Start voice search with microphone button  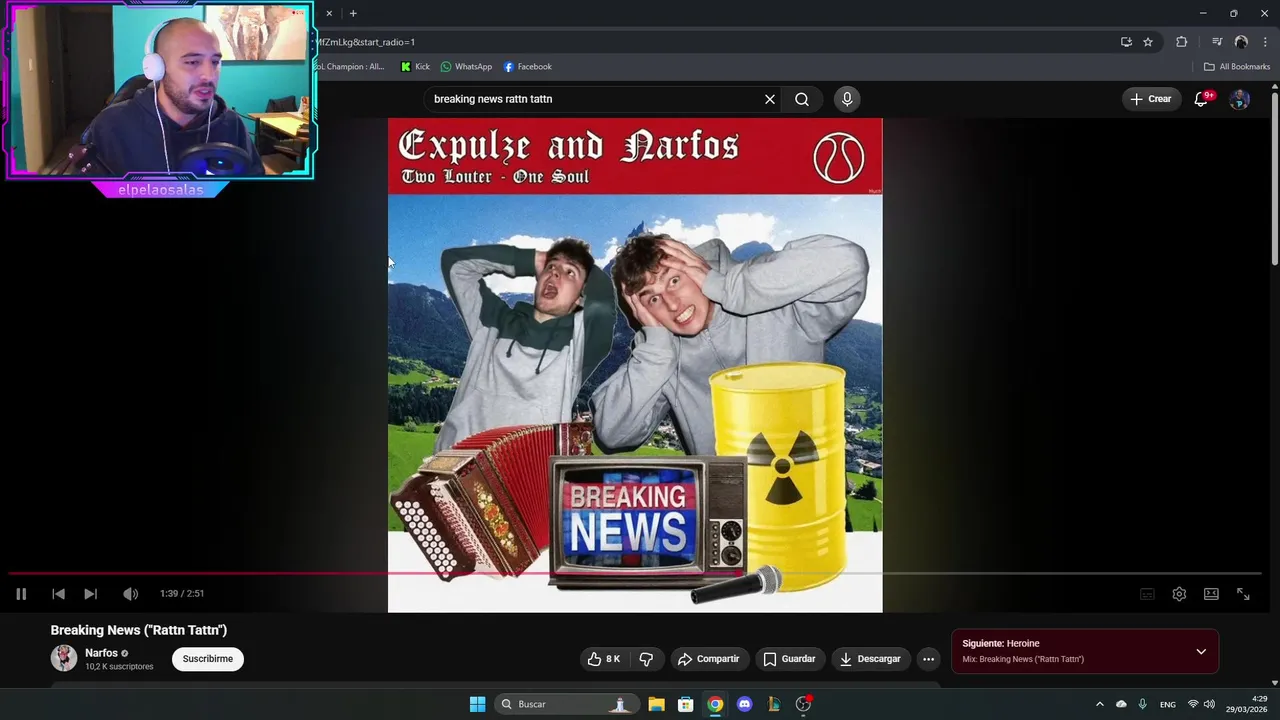click(x=847, y=99)
